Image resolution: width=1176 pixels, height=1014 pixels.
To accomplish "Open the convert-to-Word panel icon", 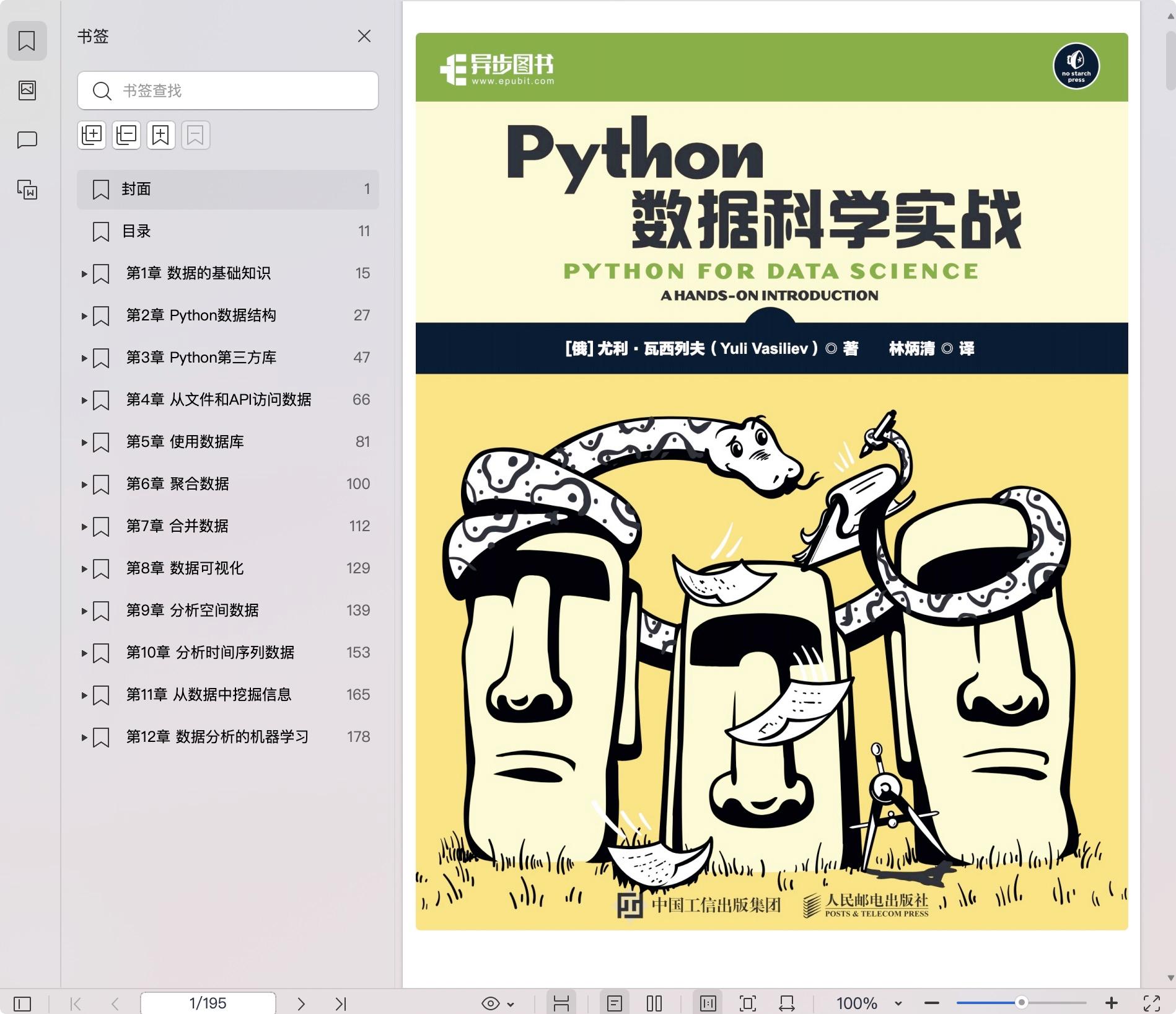I will point(27,190).
